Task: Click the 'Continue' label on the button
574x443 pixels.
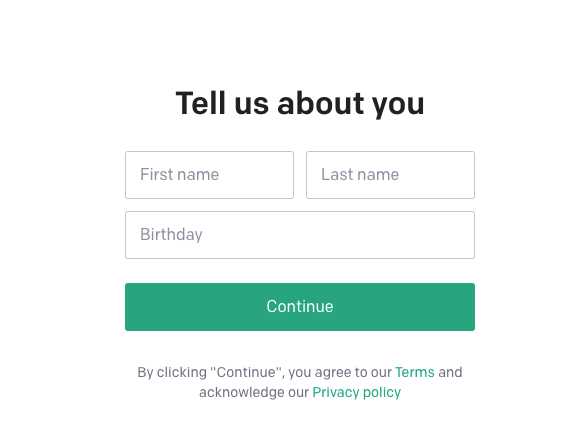Action: pyautogui.click(x=300, y=306)
